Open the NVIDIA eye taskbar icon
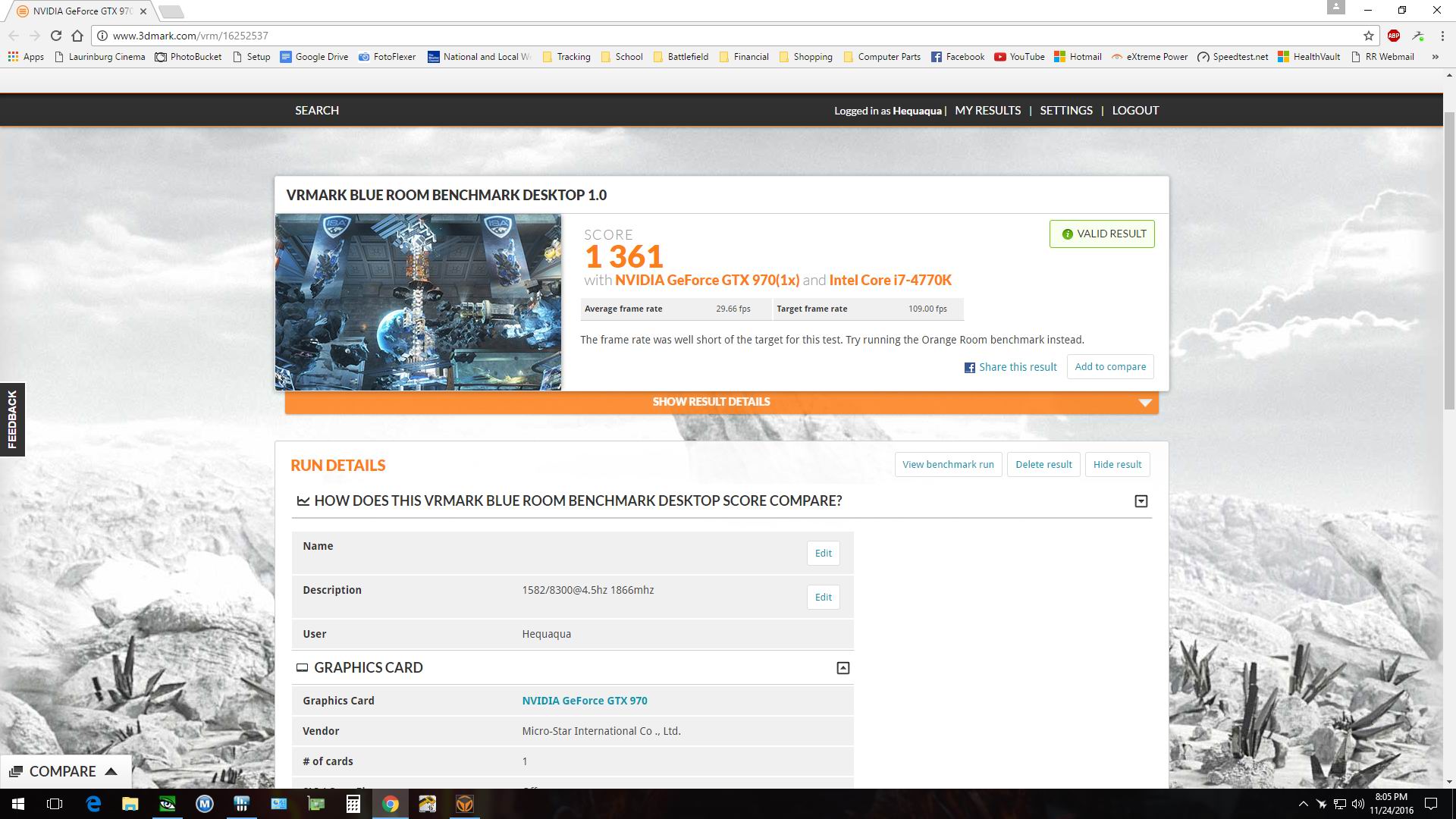This screenshot has width=1456, height=819. tap(168, 804)
